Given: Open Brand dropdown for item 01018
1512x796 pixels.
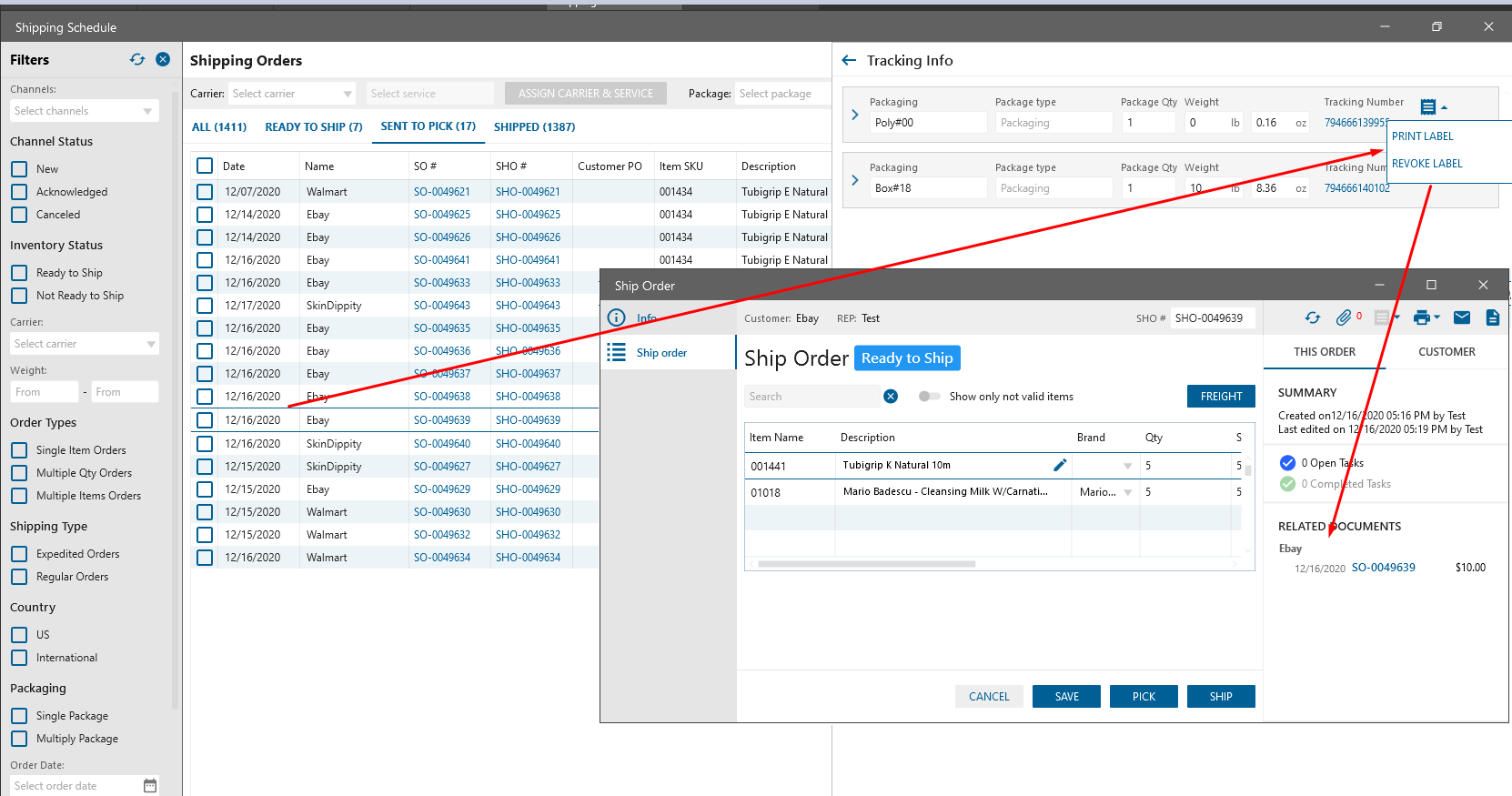Looking at the screenshot, I should click(1128, 492).
